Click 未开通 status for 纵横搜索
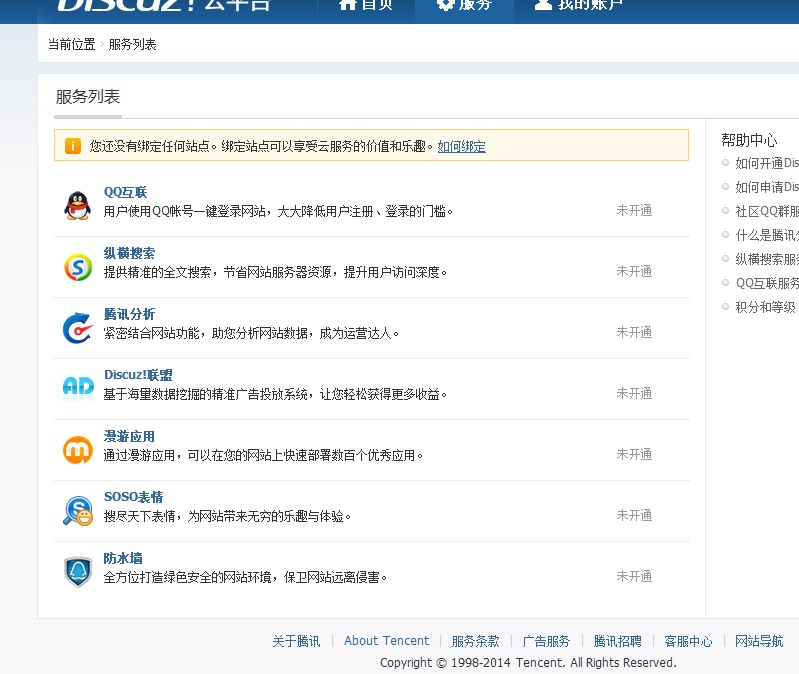The height and width of the screenshot is (674, 799). tap(634, 272)
